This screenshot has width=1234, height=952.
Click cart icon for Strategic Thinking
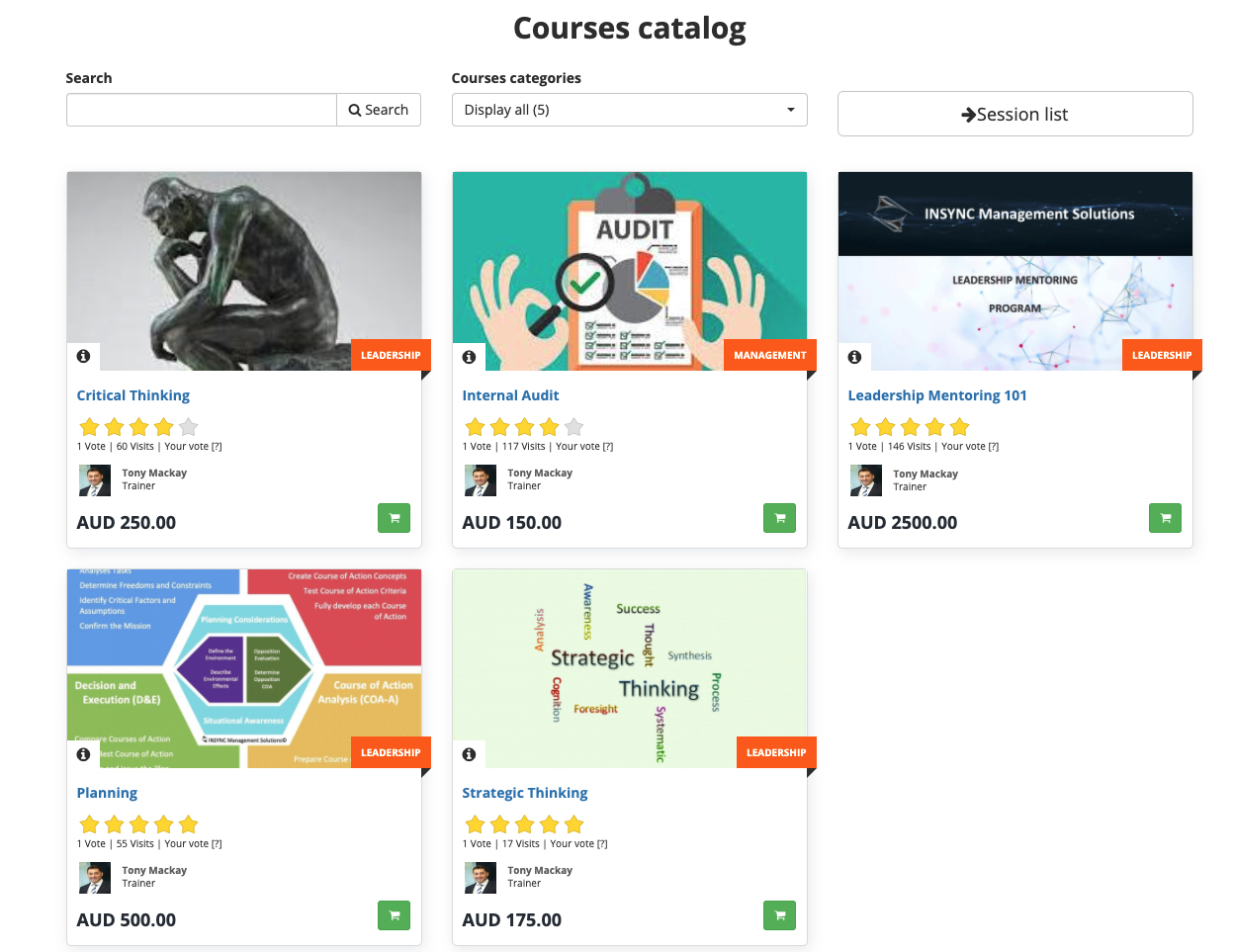pyautogui.click(x=779, y=915)
